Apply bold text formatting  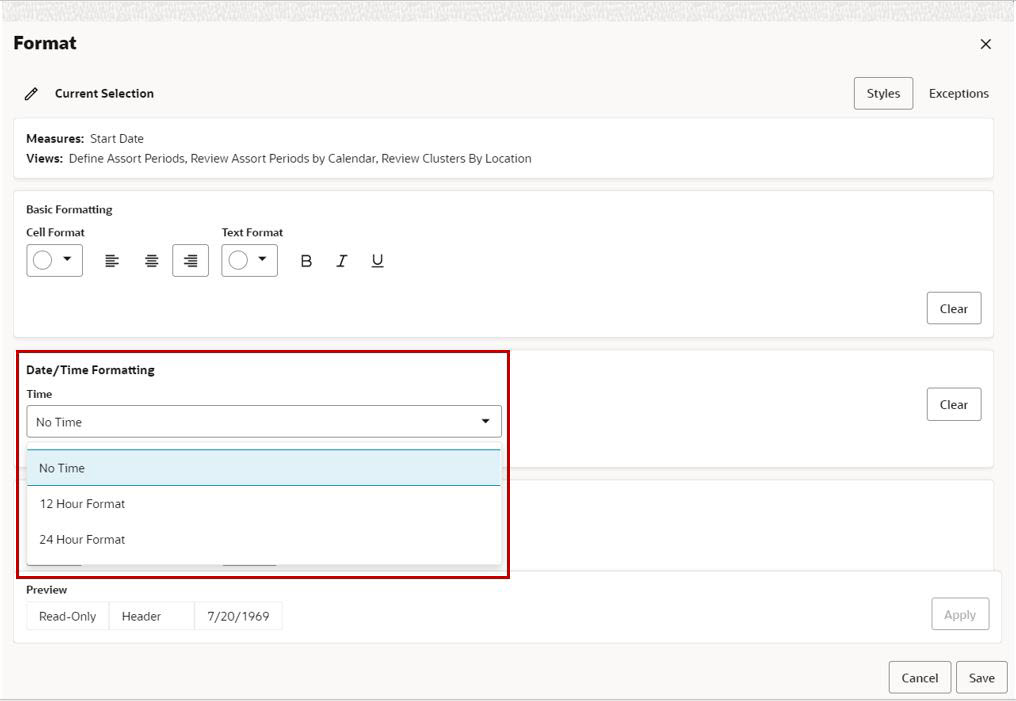pos(306,260)
